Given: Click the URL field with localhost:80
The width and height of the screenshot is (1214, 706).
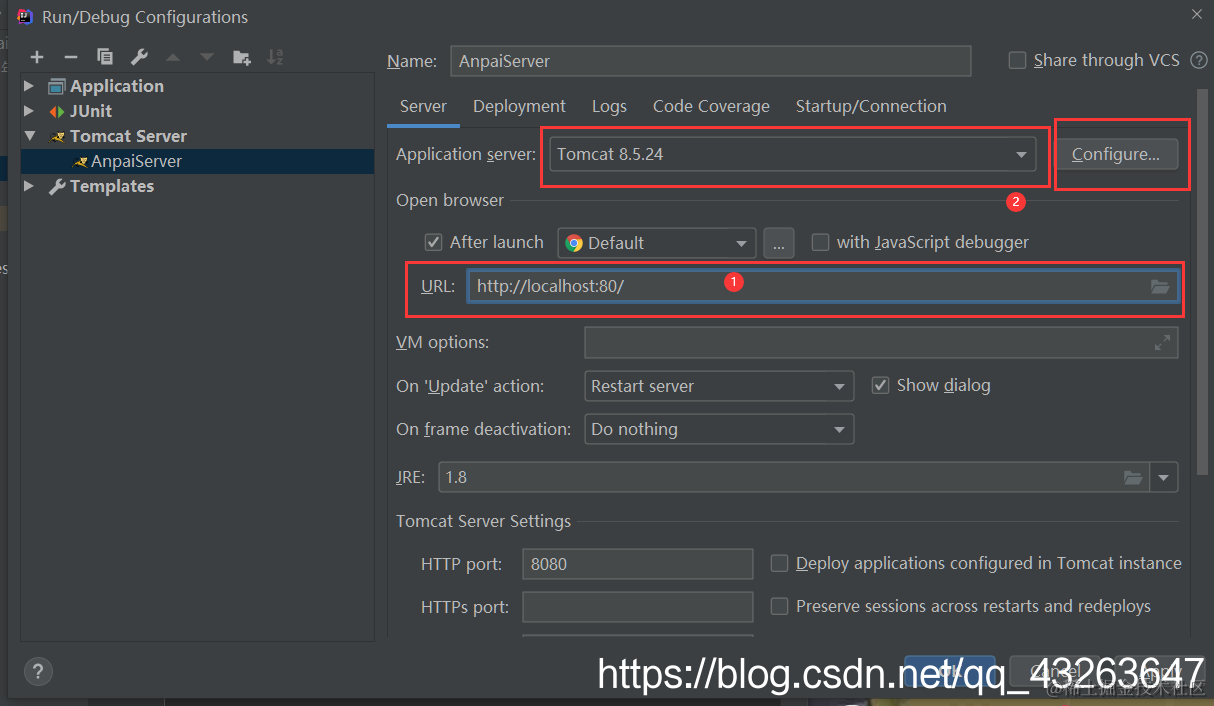Looking at the screenshot, I should (822, 286).
